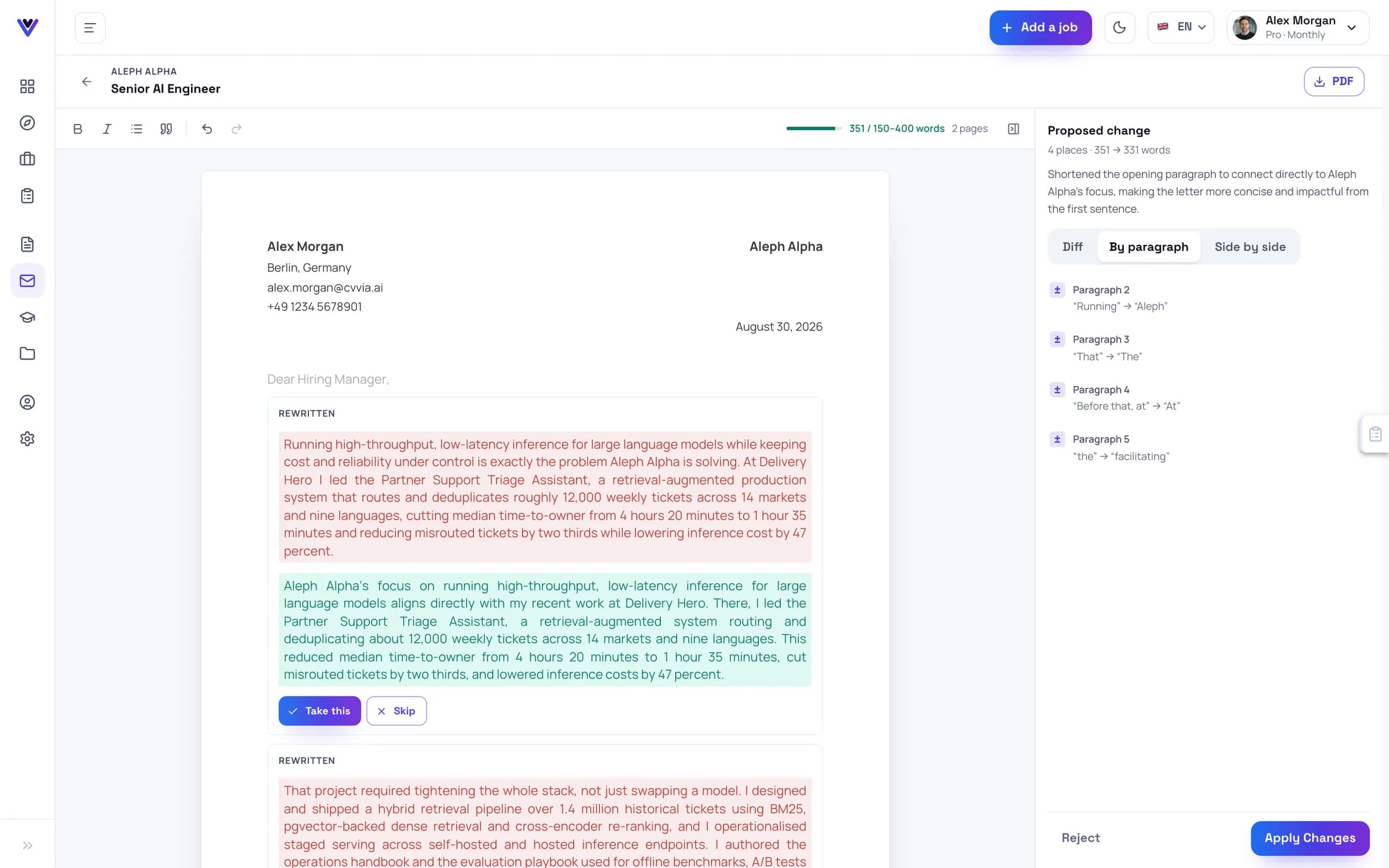Viewport: 1389px width, 868px height.
Task: Click the email alex.morgan@cvvia.ai
Action: tap(325, 288)
